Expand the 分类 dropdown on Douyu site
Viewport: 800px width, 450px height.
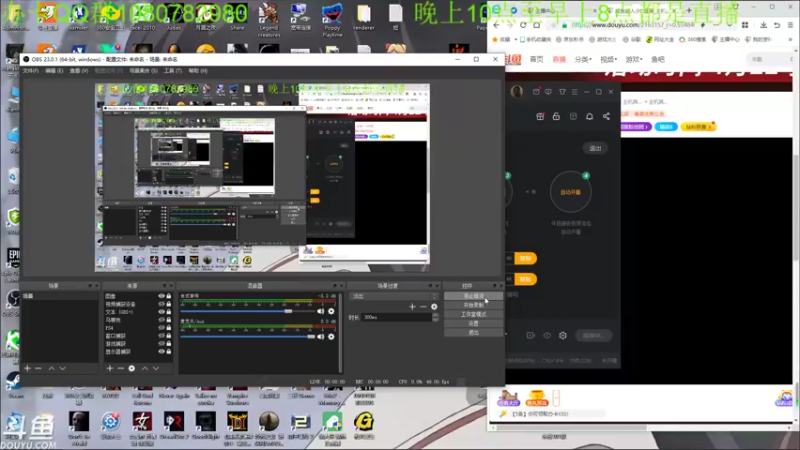coord(583,59)
